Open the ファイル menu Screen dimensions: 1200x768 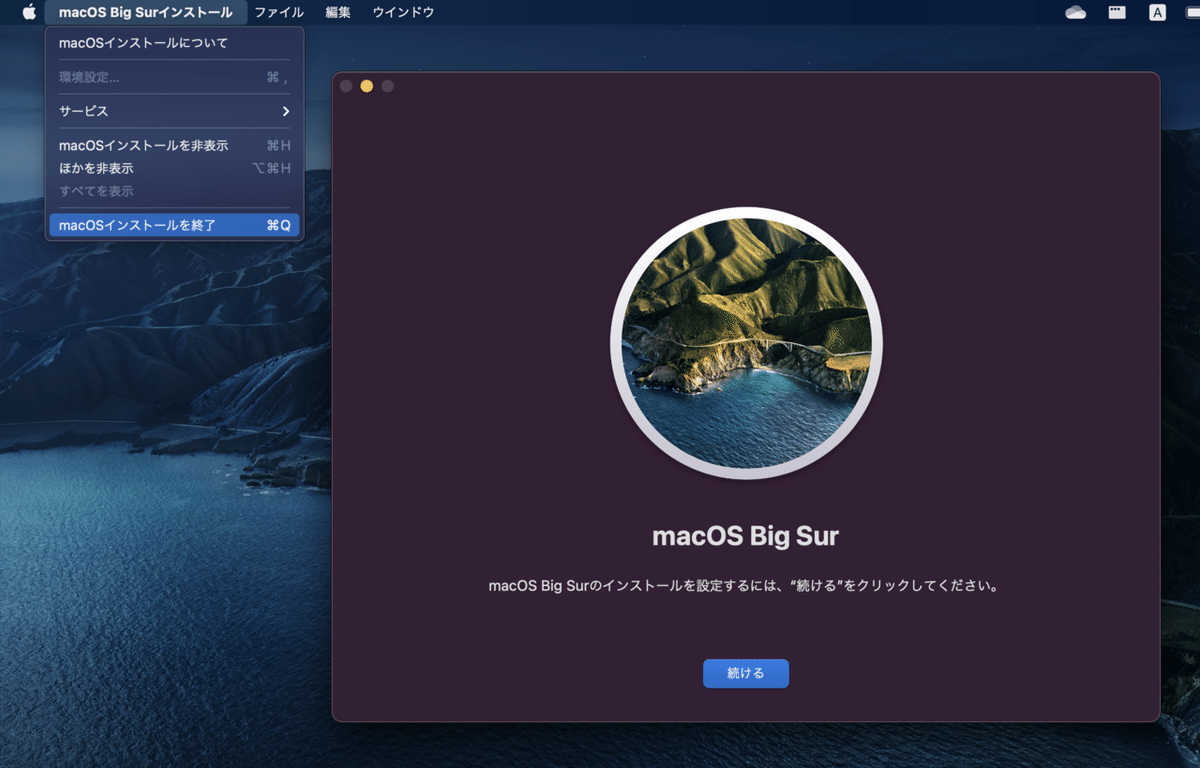point(279,12)
